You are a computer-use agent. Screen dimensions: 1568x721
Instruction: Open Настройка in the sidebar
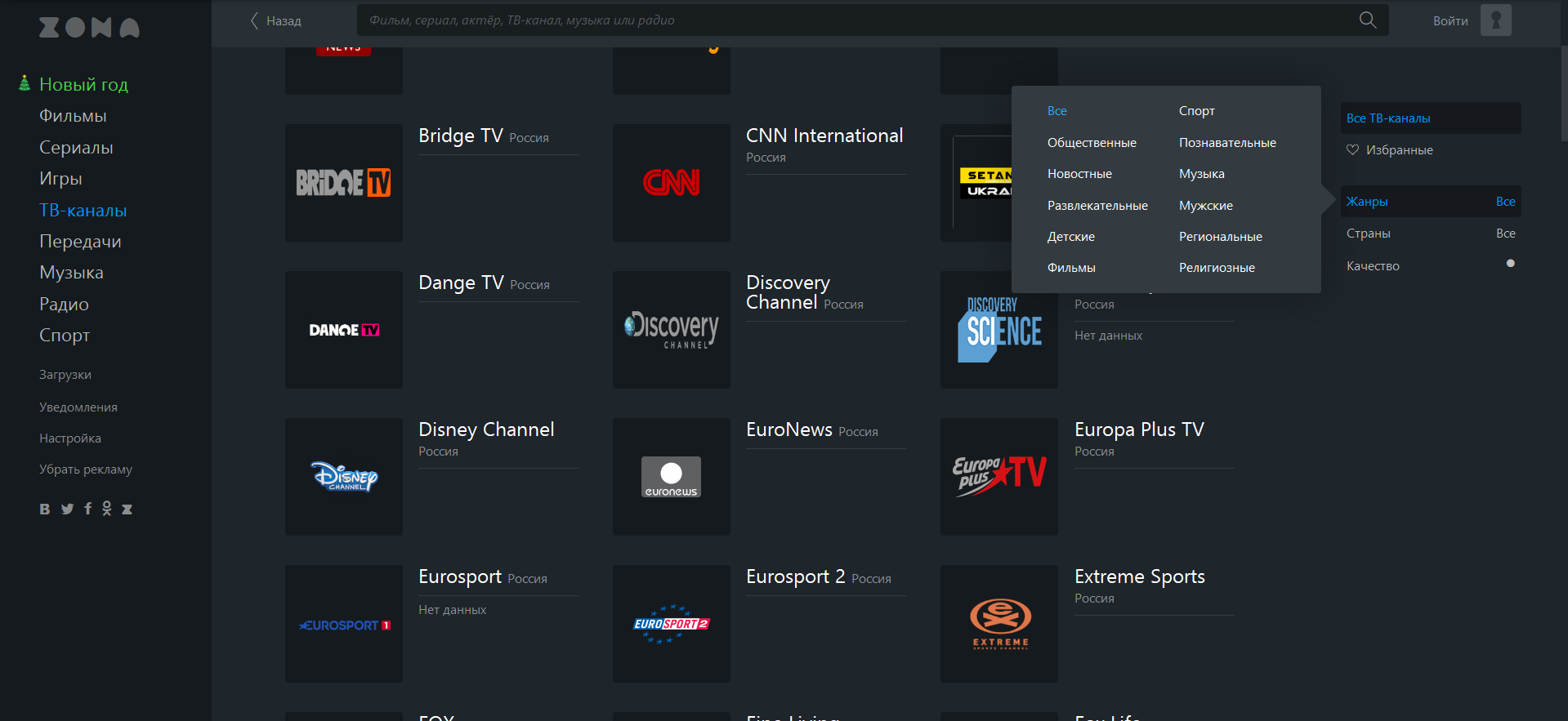pyautogui.click(x=70, y=438)
